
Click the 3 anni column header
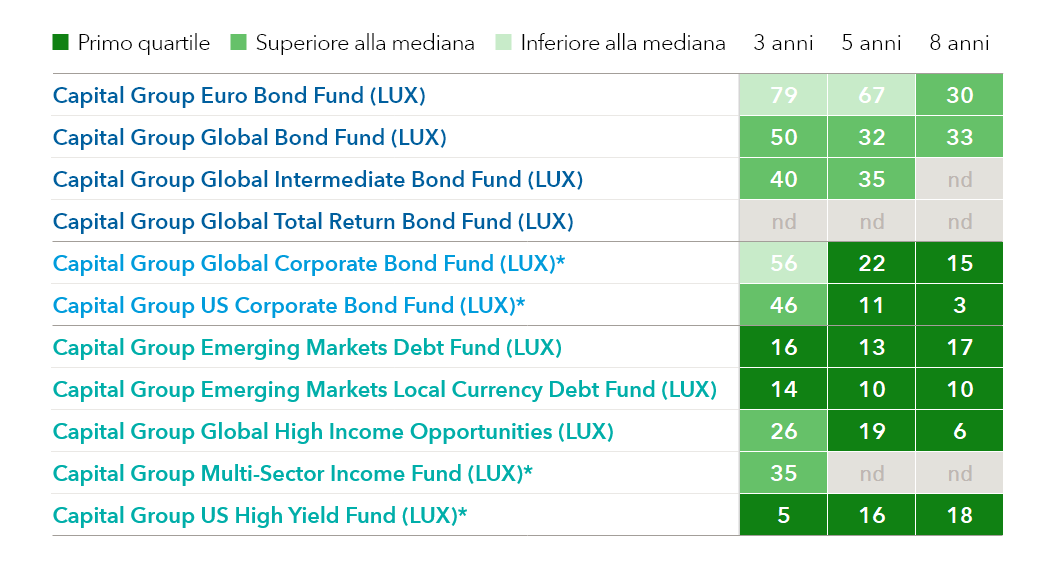tap(783, 43)
